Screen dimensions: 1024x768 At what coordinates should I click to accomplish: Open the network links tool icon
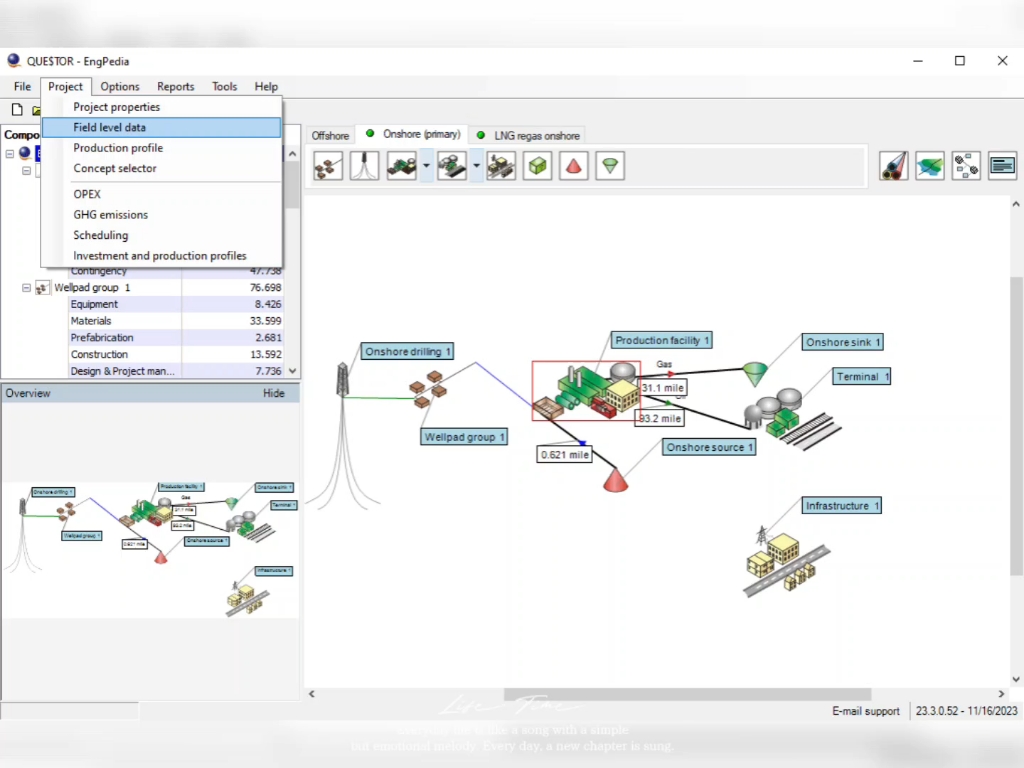[966, 166]
